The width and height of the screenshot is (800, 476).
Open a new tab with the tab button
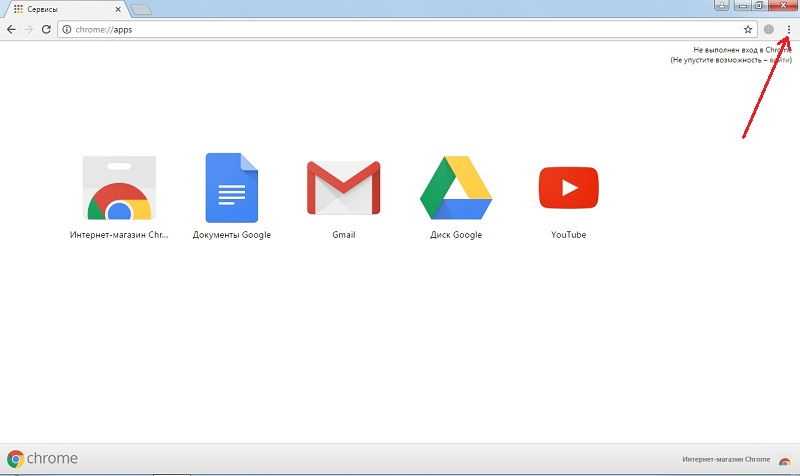141,10
